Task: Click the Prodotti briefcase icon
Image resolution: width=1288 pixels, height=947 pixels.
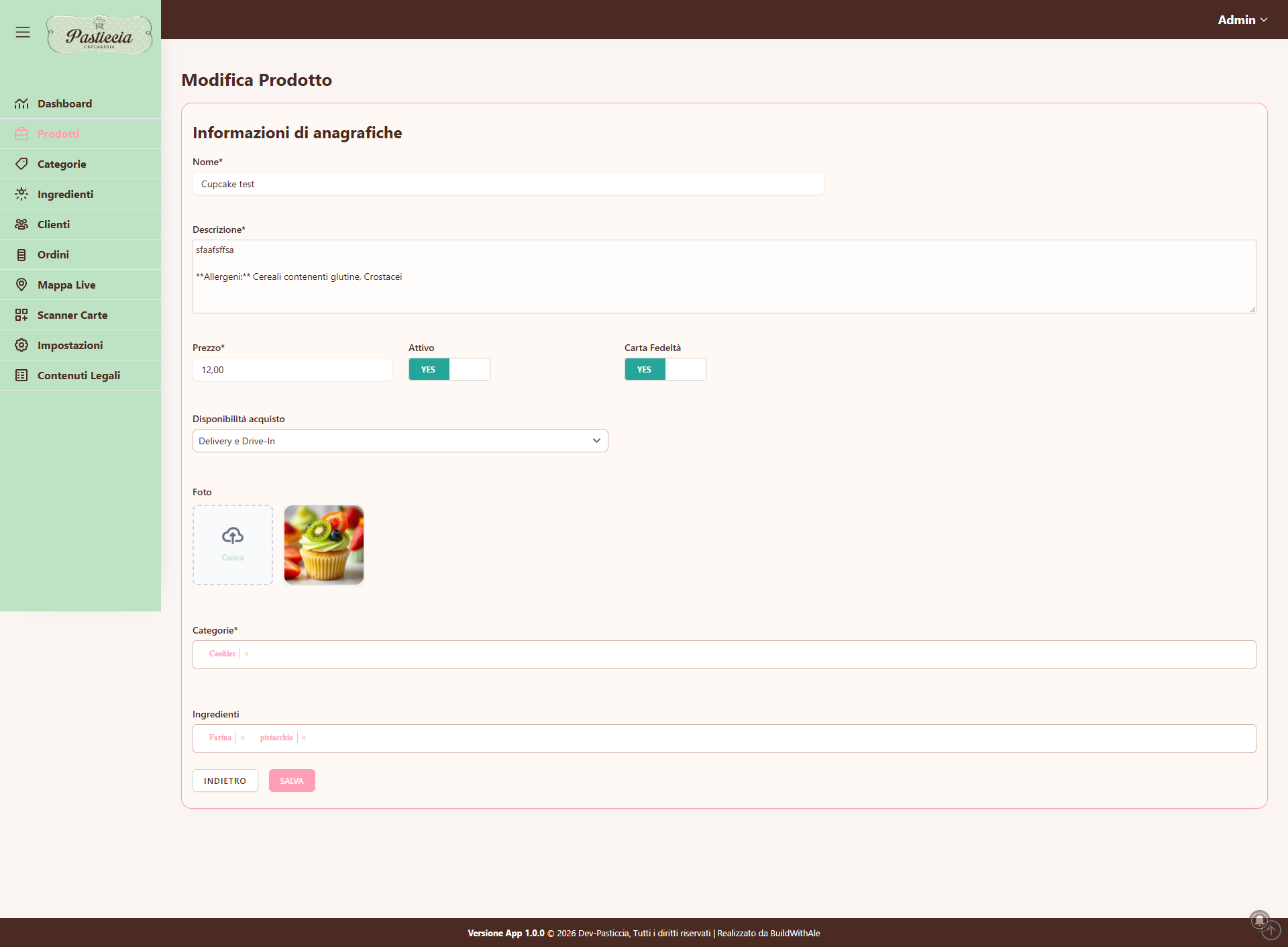Action: (21, 134)
